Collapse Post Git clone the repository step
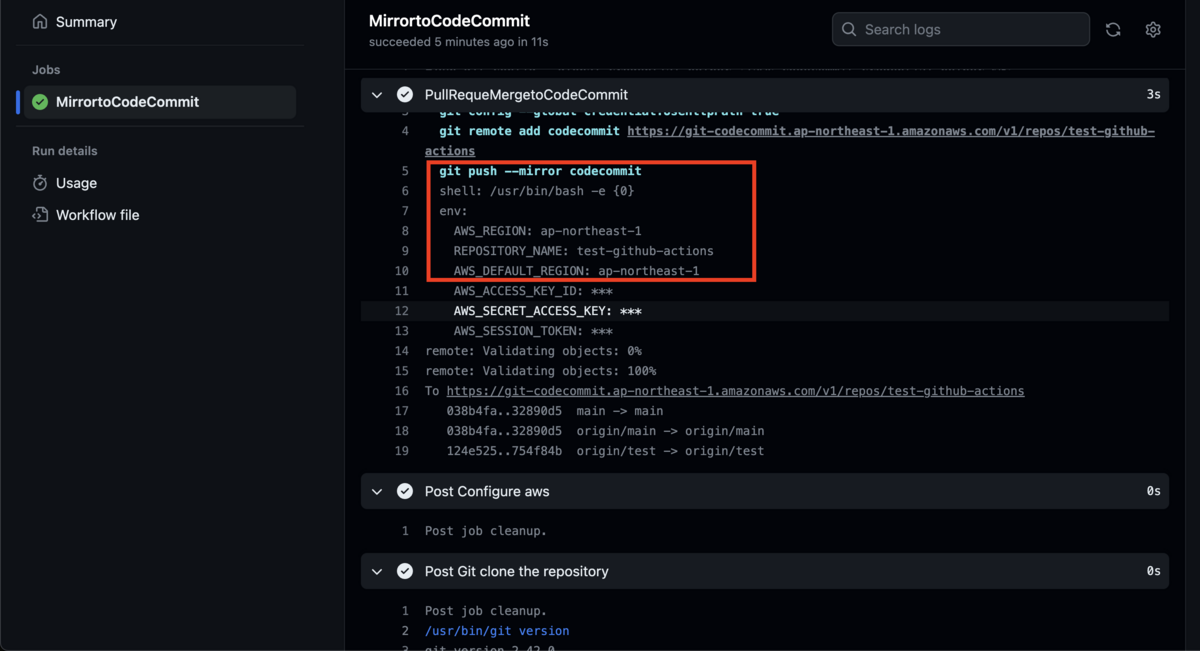The image size is (1200, 651). coord(377,571)
